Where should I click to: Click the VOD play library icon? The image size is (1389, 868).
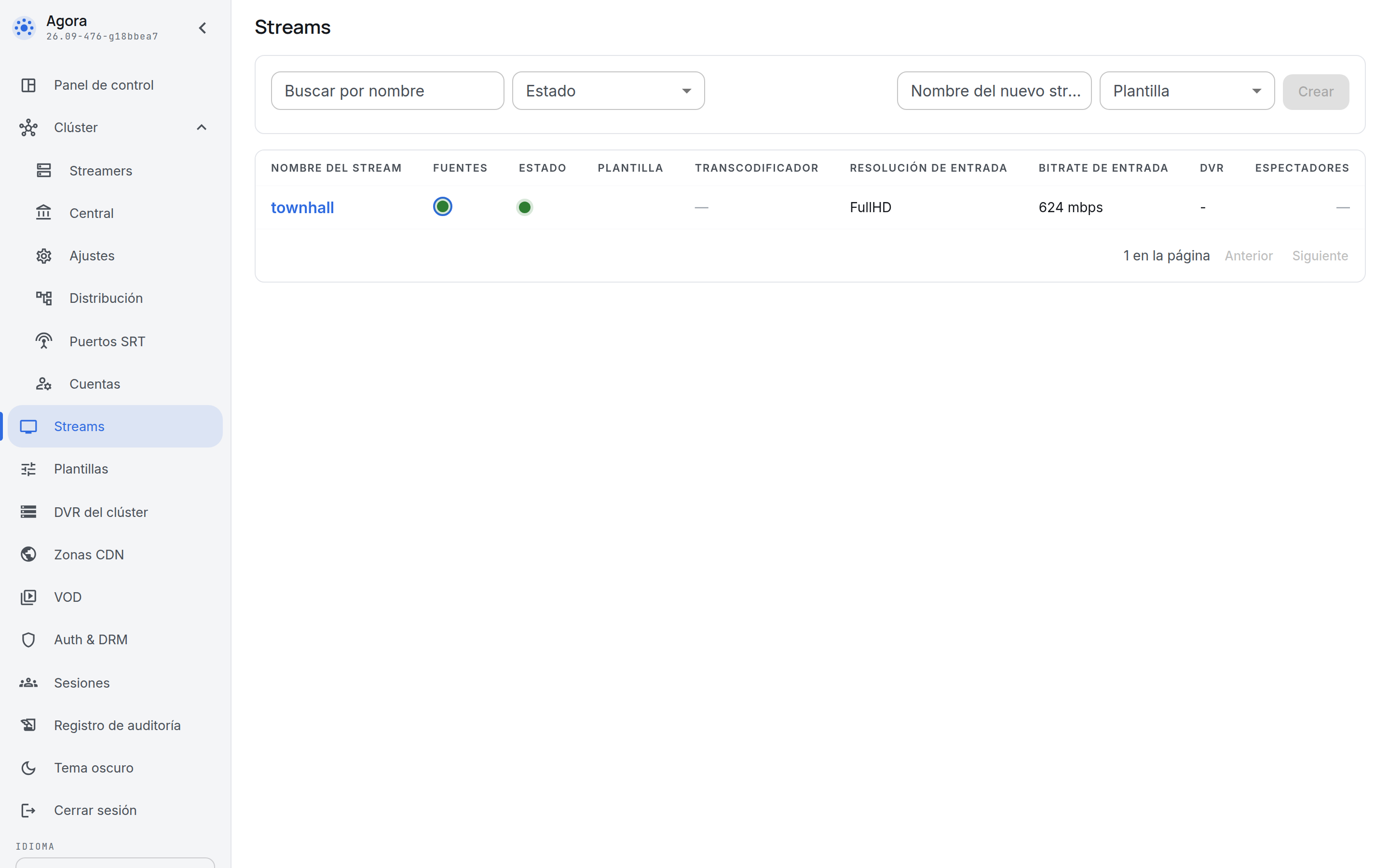tap(28, 597)
